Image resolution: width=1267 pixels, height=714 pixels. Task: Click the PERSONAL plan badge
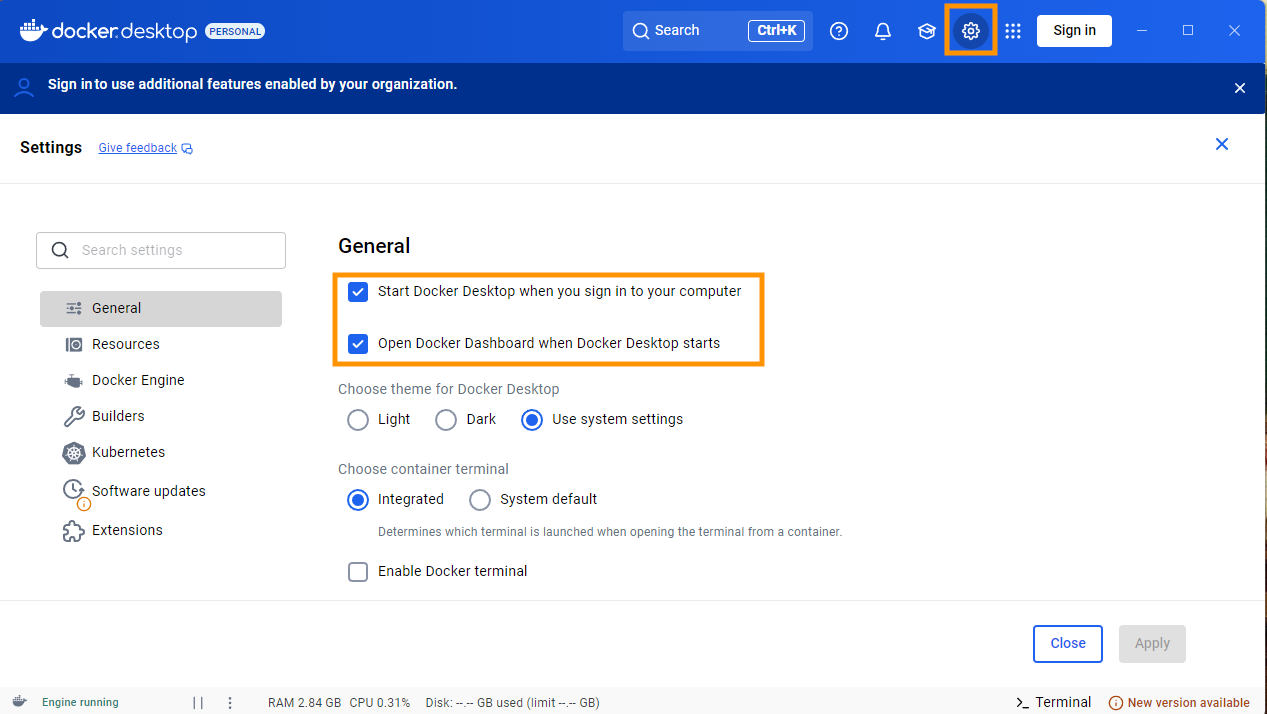coord(235,31)
